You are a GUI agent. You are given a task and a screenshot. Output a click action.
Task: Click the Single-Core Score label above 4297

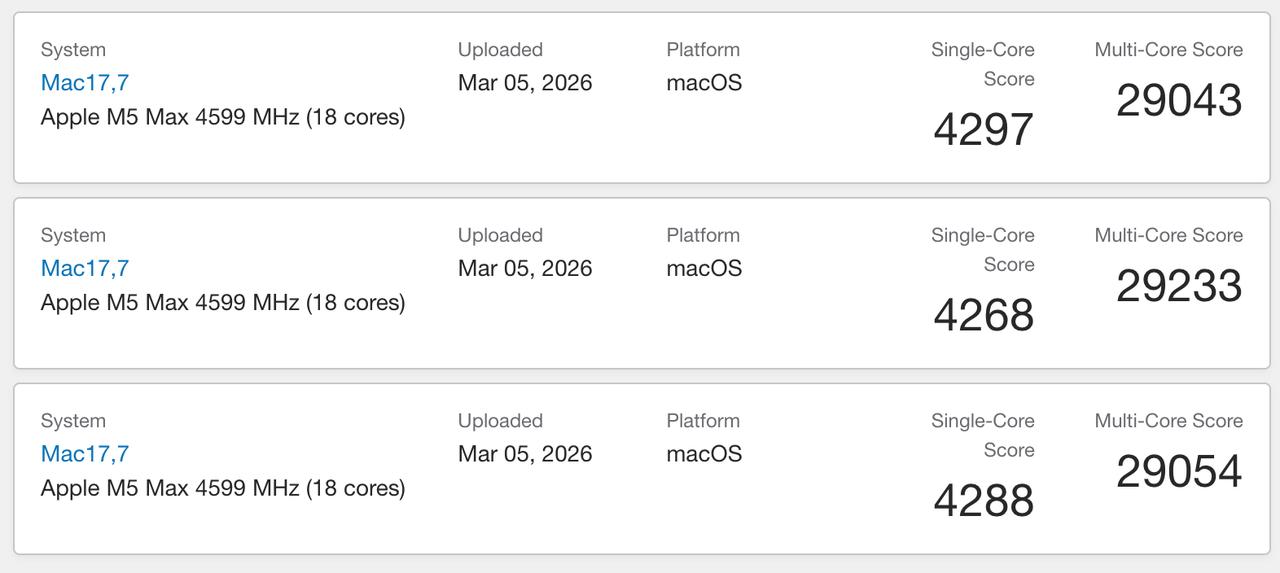(x=983, y=63)
